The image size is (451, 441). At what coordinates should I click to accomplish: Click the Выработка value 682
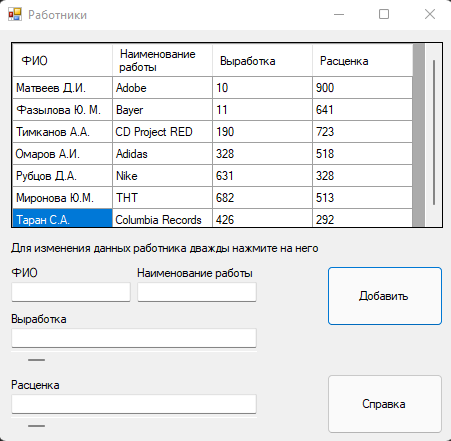click(x=262, y=198)
